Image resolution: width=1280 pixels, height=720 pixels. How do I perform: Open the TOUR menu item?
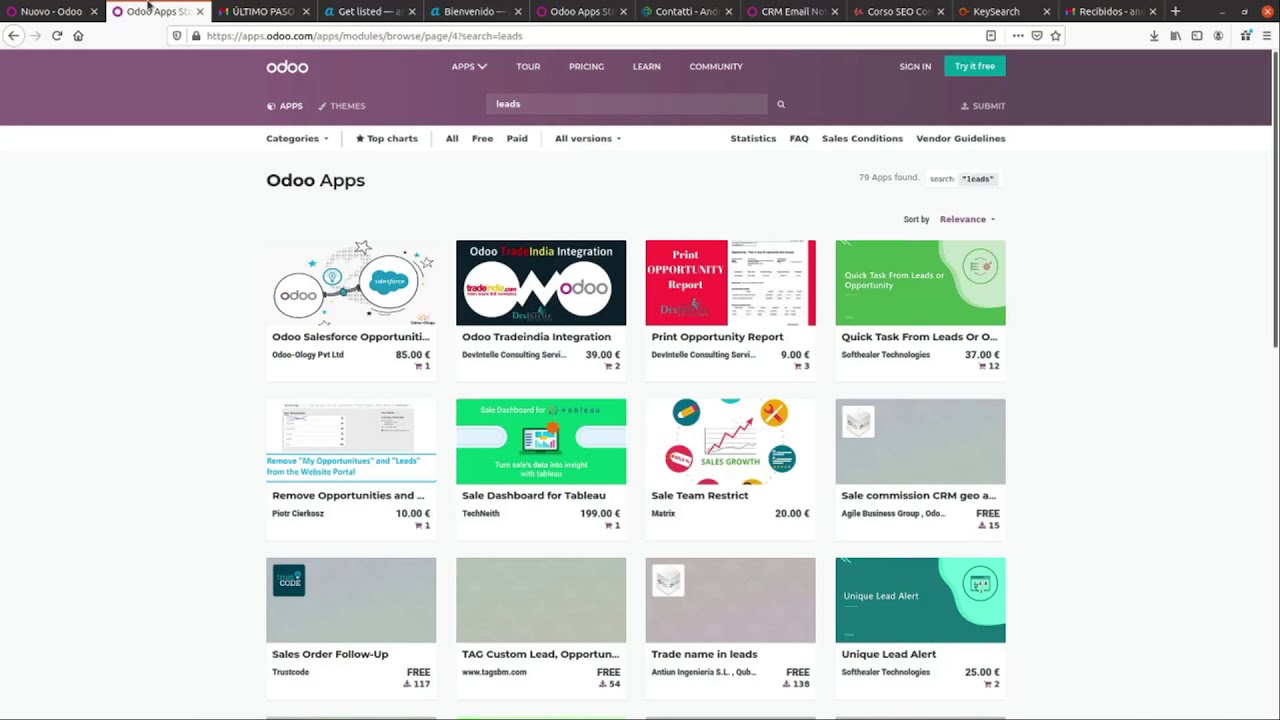pyautogui.click(x=528, y=67)
